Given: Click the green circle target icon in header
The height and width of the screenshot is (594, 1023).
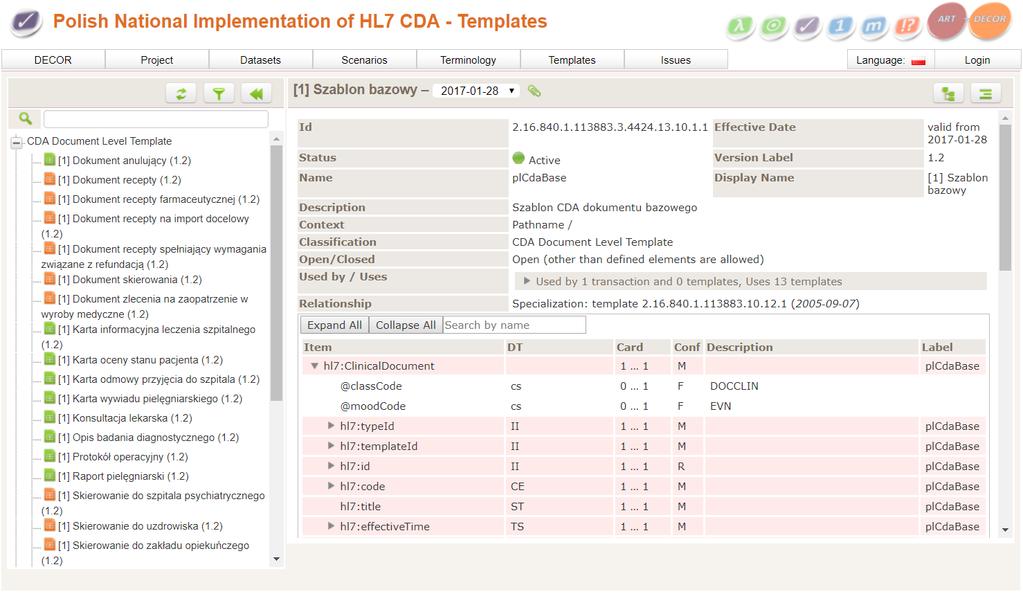Looking at the screenshot, I should [x=774, y=27].
